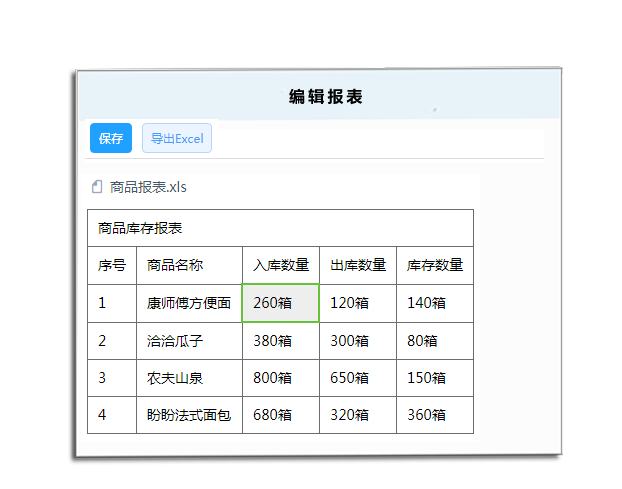
Task: Click the 导出Excel button
Action: tap(177, 138)
